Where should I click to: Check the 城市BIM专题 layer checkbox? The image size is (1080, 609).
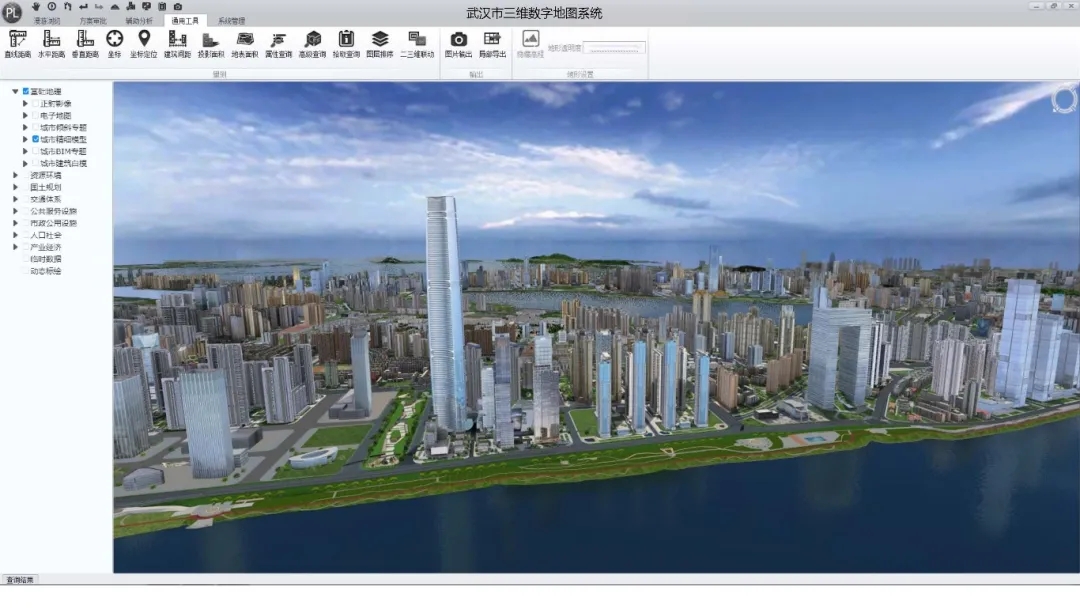click(x=36, y=151)
